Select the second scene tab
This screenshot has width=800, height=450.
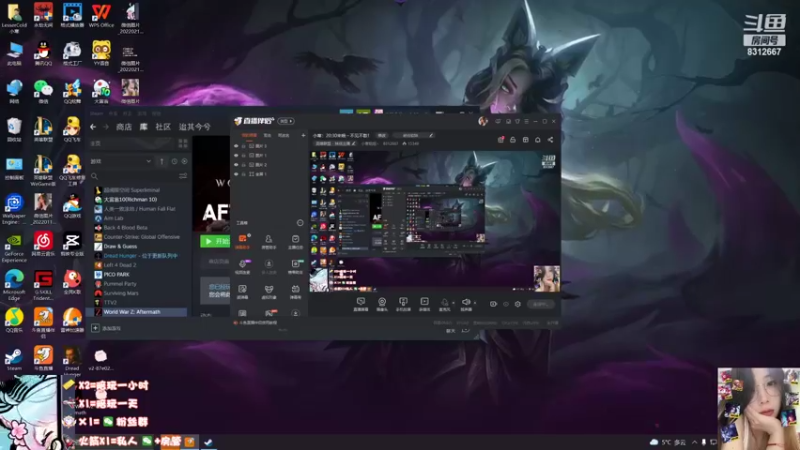coord(267,135)
